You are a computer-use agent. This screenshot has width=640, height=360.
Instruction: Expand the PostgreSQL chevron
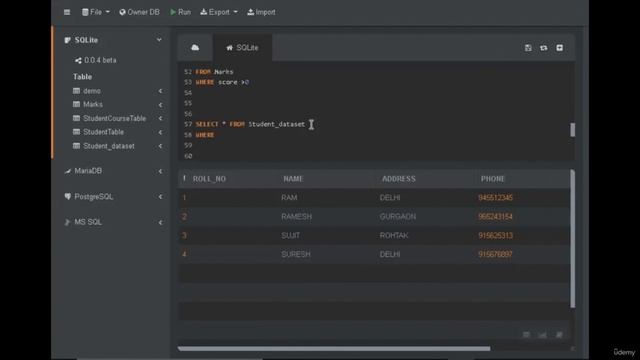(160, 197)
